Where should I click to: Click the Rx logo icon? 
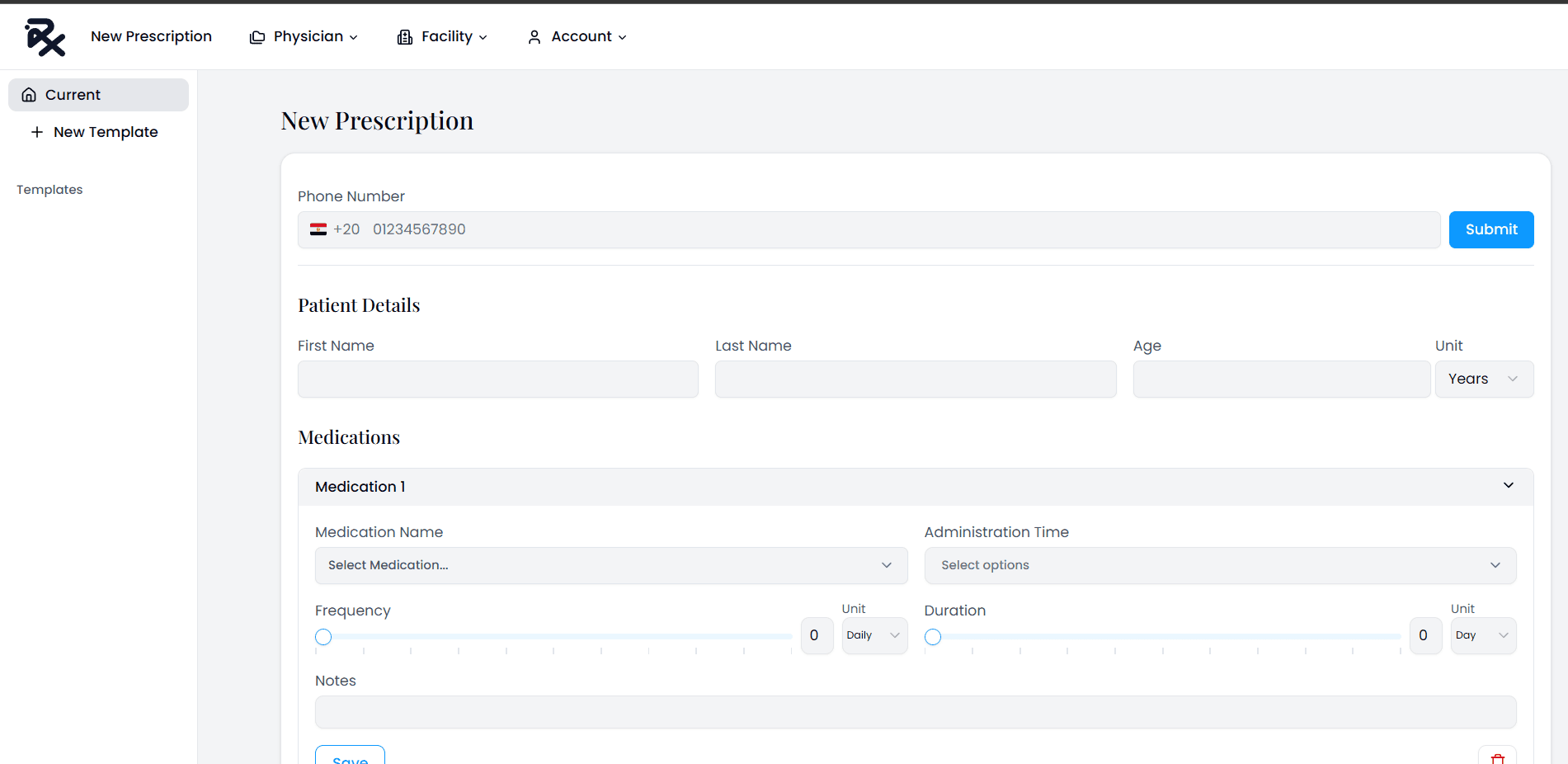pyautogui.click(x=45, y=37)
